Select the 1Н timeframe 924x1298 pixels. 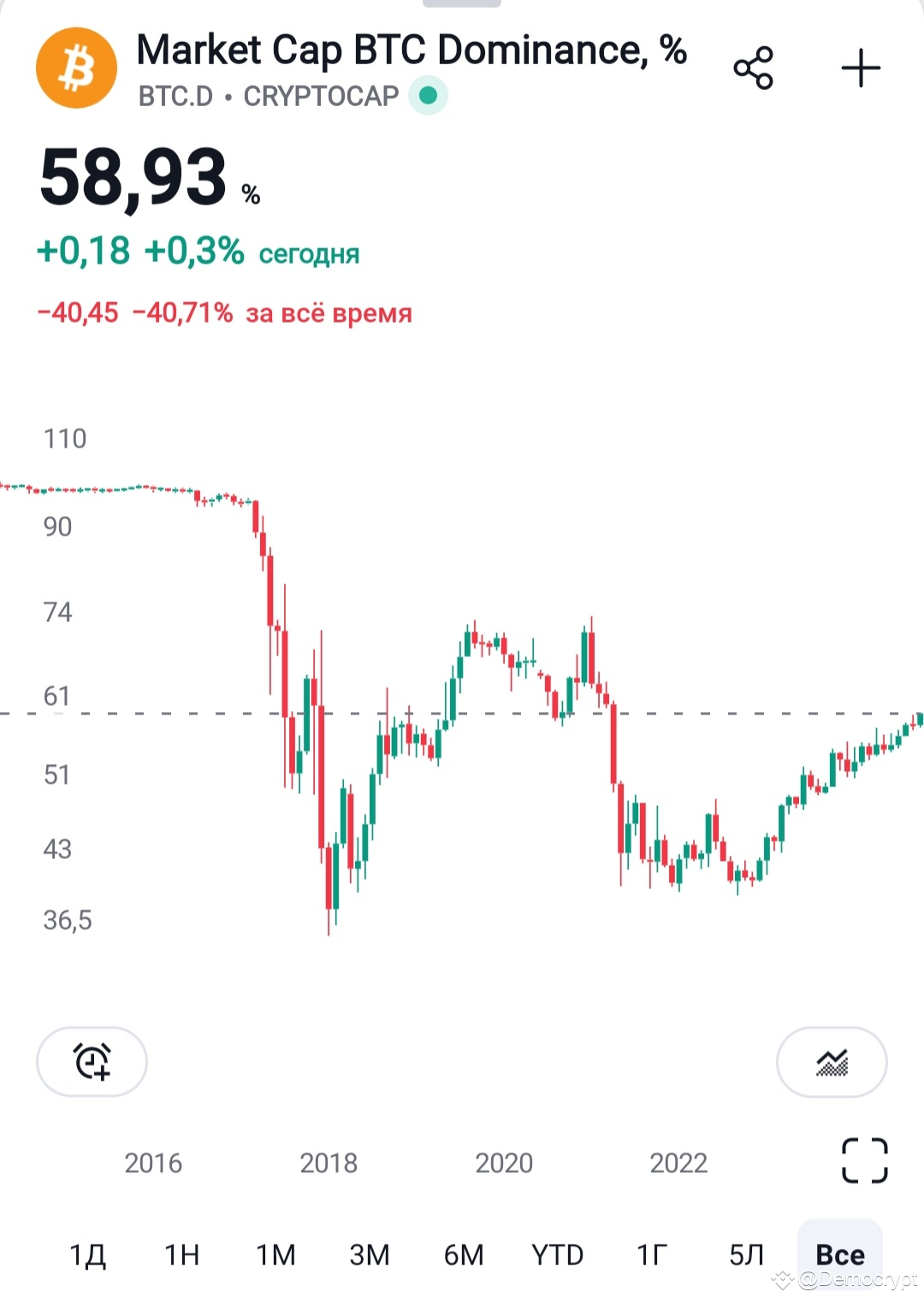(181, 1254)
